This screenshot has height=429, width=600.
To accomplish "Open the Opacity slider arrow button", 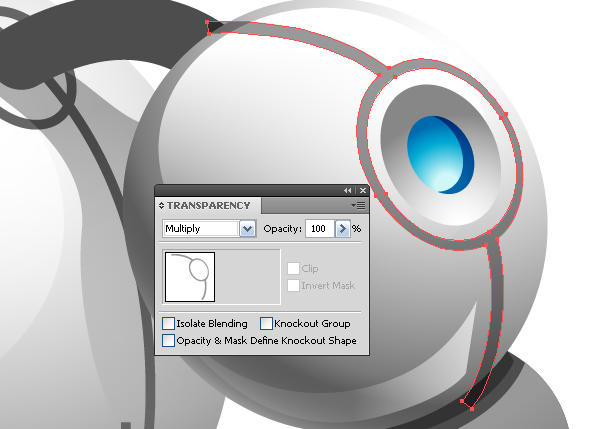I will [342, 229].
